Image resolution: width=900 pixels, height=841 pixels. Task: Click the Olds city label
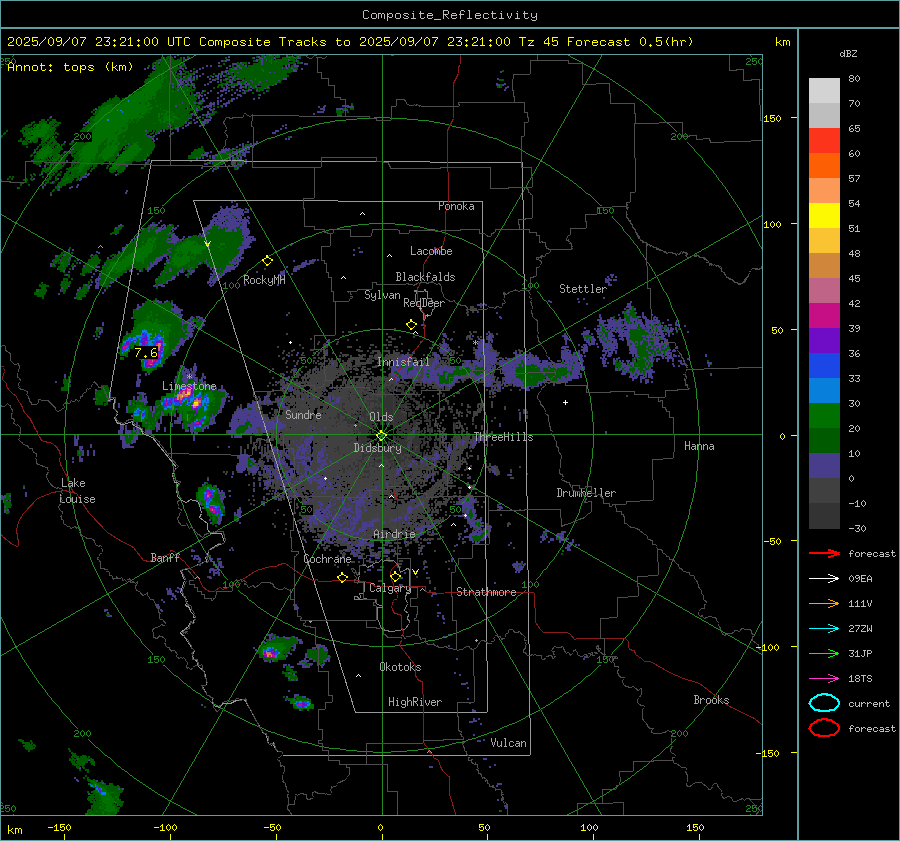(x=381, y=417)
